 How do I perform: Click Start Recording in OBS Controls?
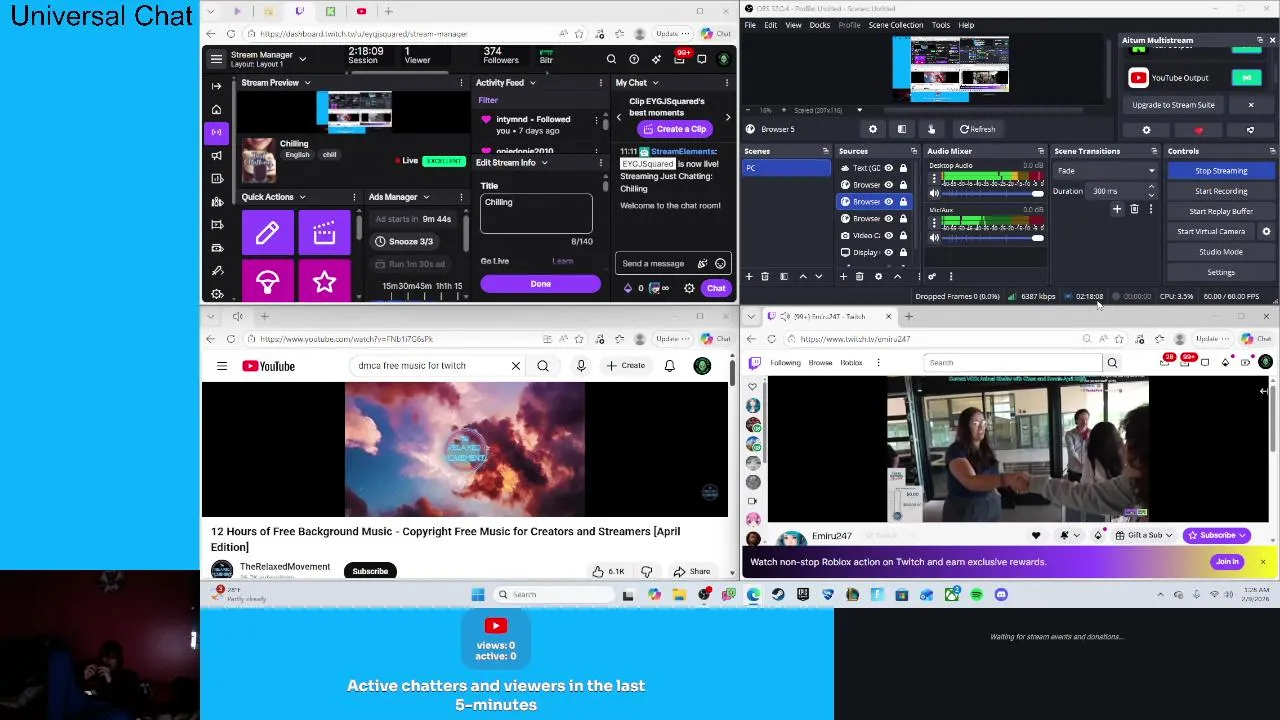click(x=1221, y=191)
